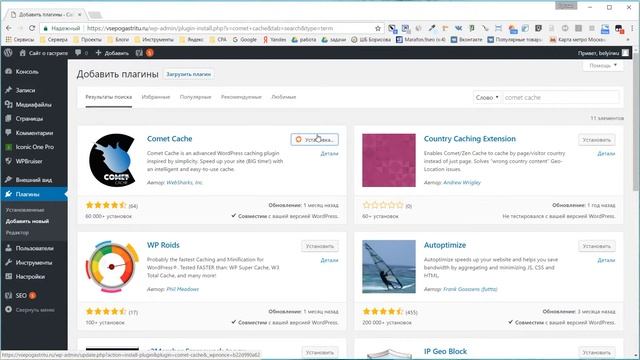Install the Country Caching Extension plugin

tap(597, 140)
